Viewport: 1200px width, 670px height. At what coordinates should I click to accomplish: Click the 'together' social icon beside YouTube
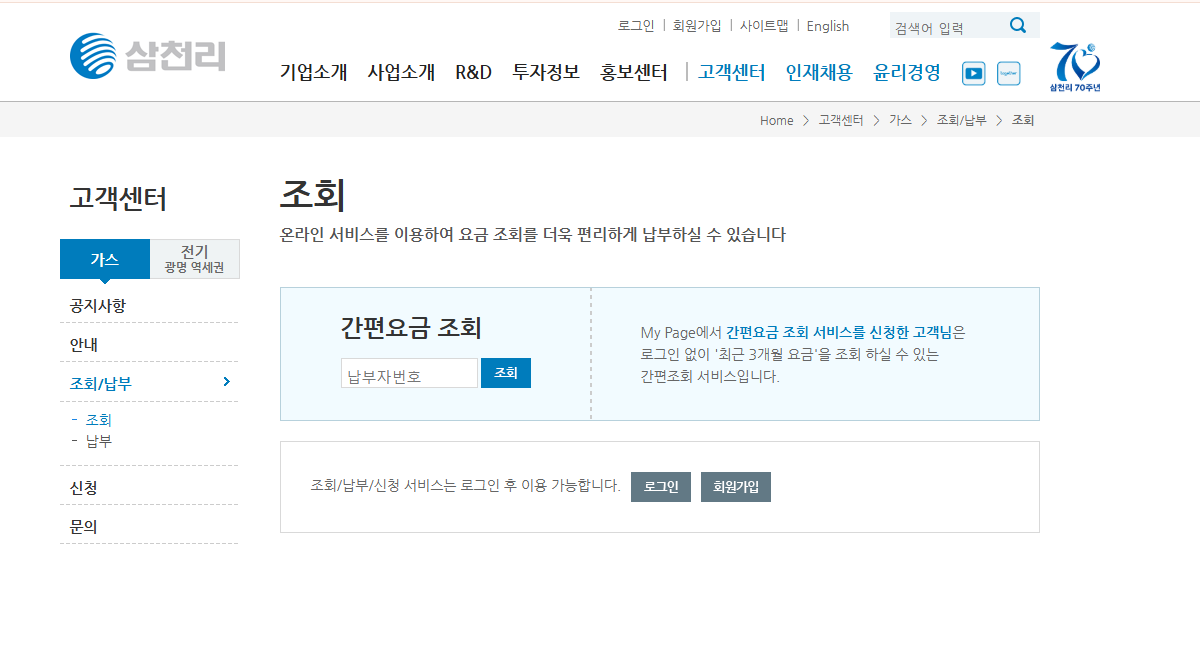pyautogui.click(x=1008, y=72)
